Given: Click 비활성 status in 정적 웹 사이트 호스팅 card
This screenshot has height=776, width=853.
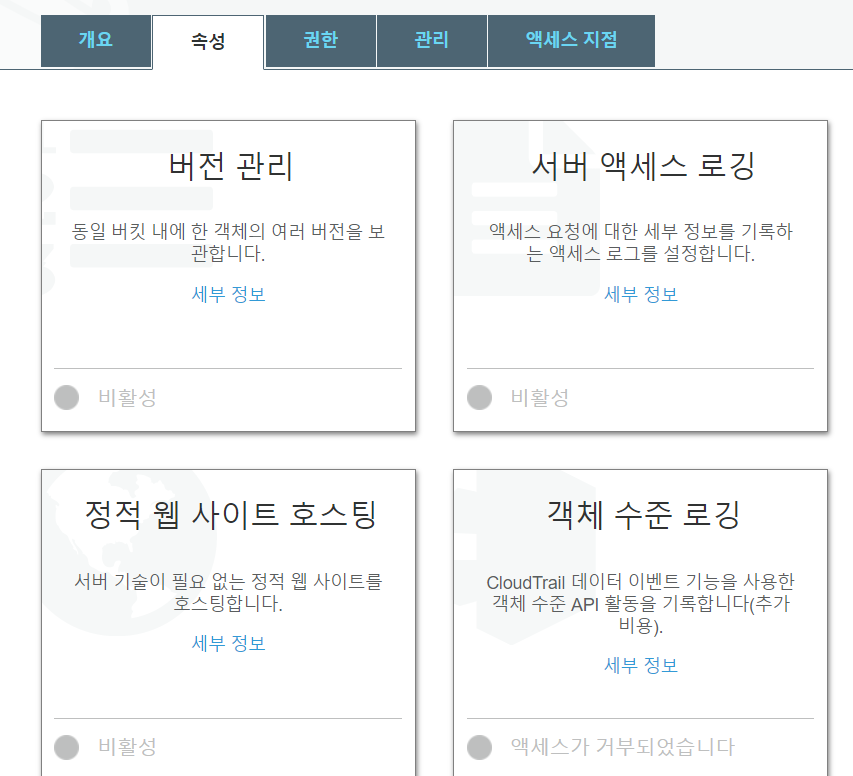Looking at the screenshot, I should 127,747.
